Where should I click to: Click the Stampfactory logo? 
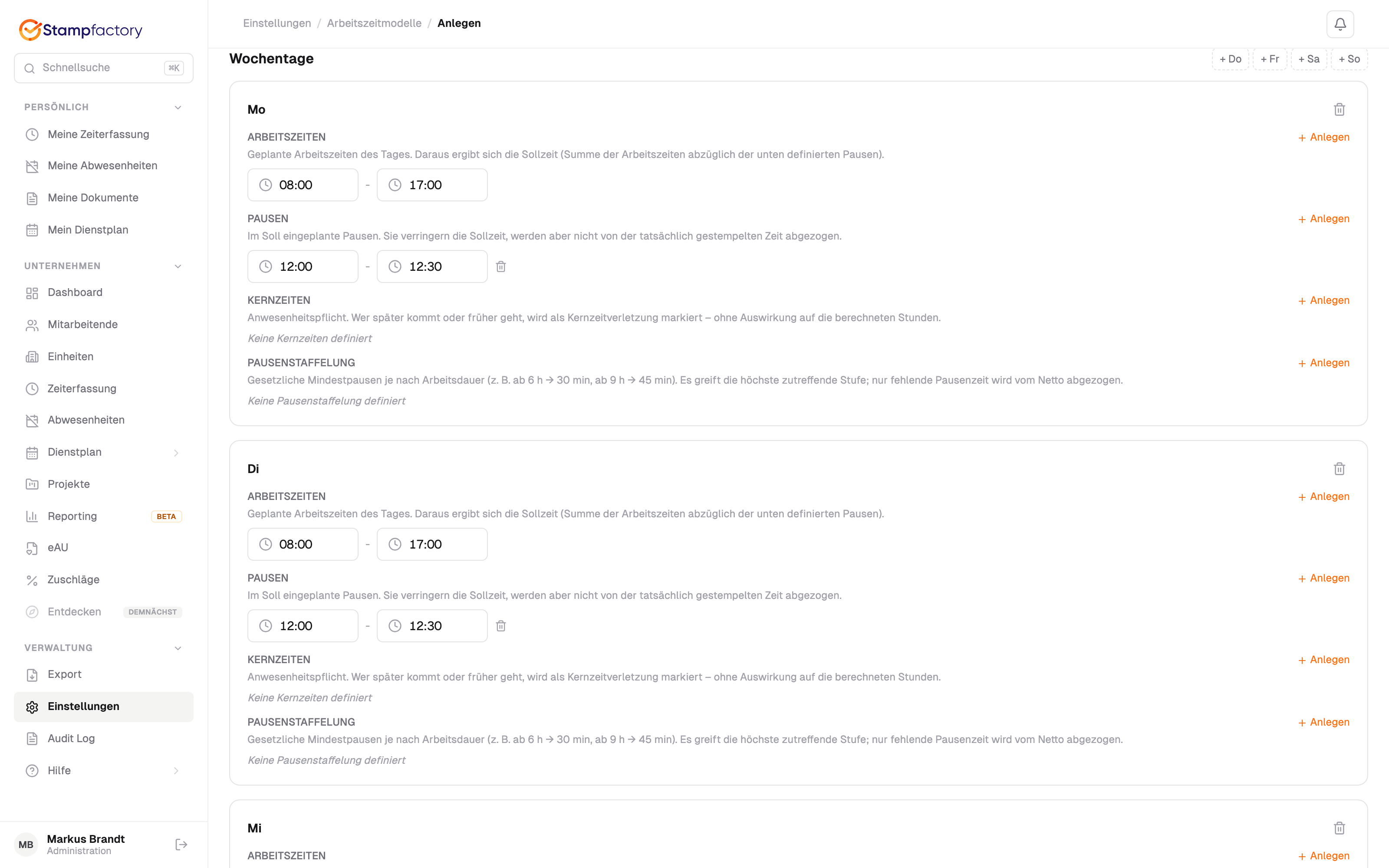pyautogui.click(x=81, y=30)
